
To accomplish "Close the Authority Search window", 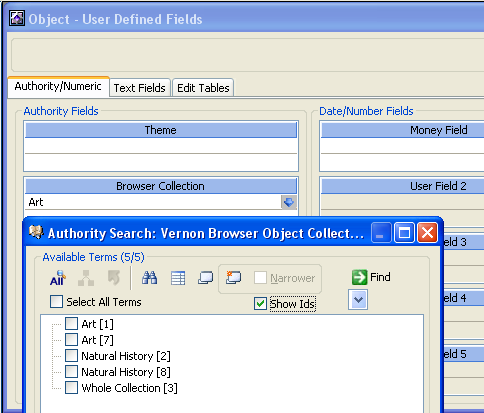I will [x=427, y=232].
